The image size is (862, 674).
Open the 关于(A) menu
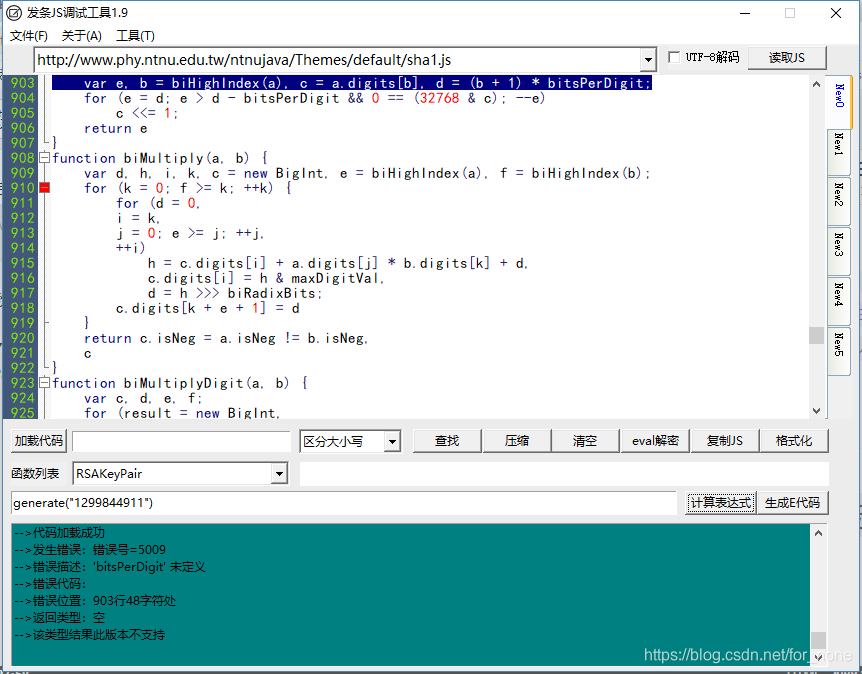pos(81,36)
